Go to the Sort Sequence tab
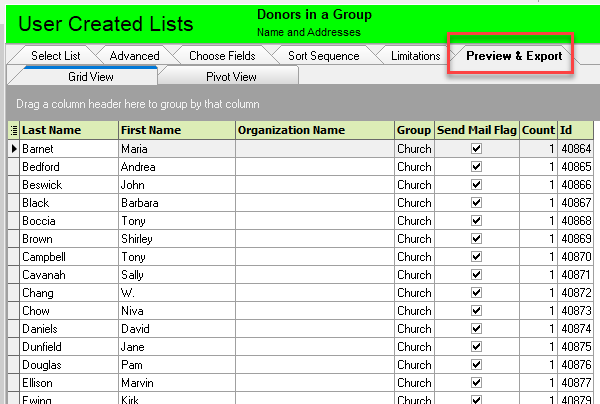The width and height of the screenshot is (600, 404). click(322, 56)
